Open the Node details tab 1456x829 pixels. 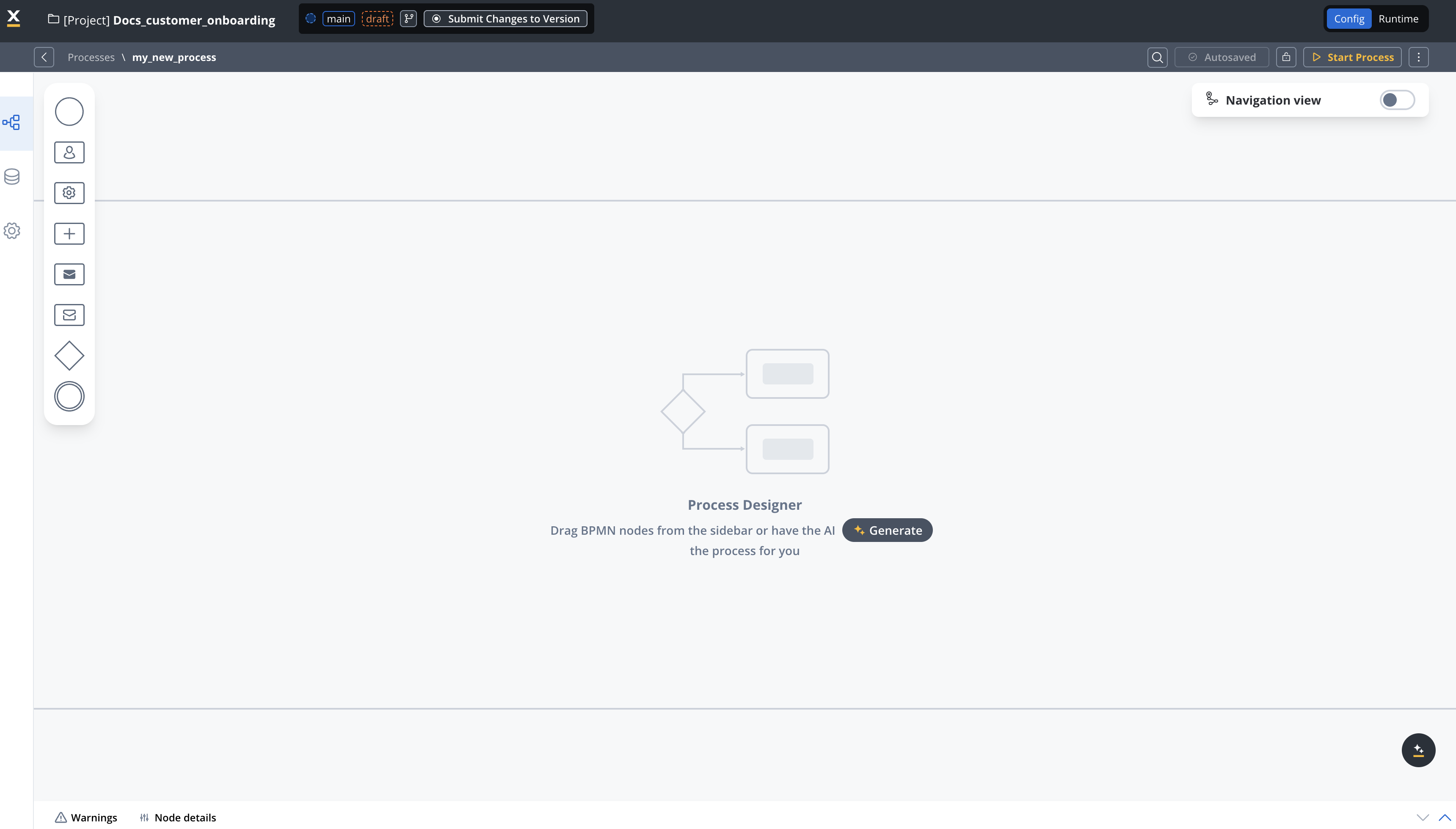(178, 818)
